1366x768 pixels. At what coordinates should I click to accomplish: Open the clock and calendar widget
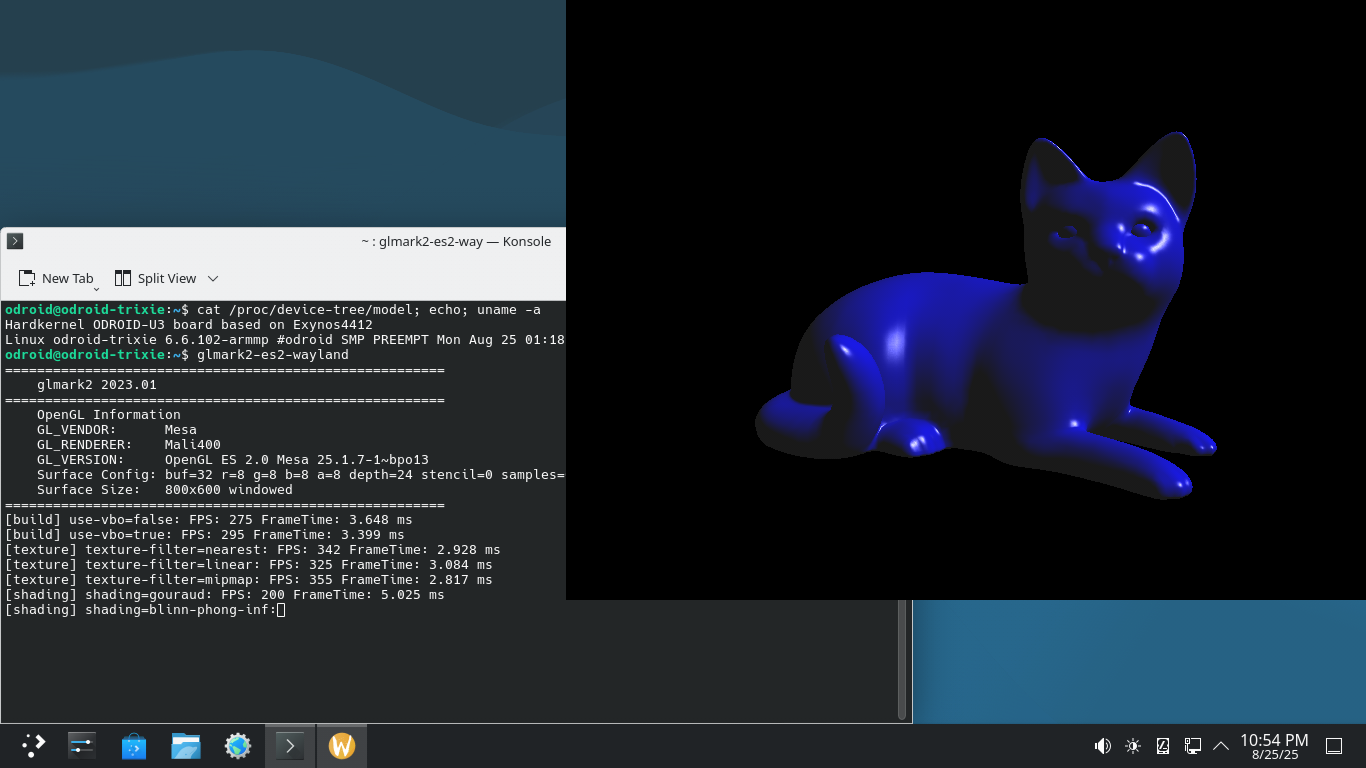(1274, 746)
